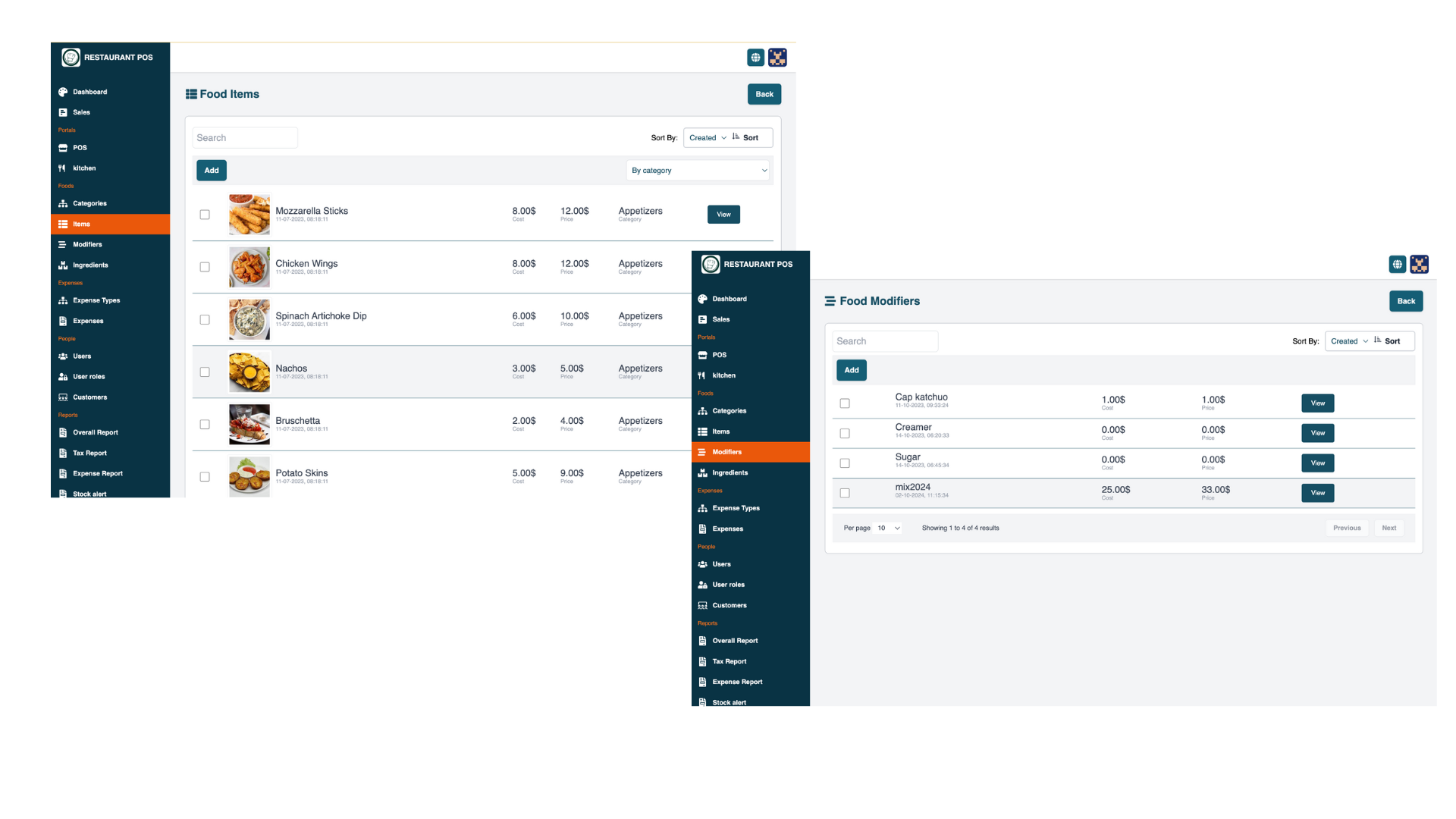Change the Per page dropdown from 10
Viewport: 1456px width, 819px height.
(887, 528)
